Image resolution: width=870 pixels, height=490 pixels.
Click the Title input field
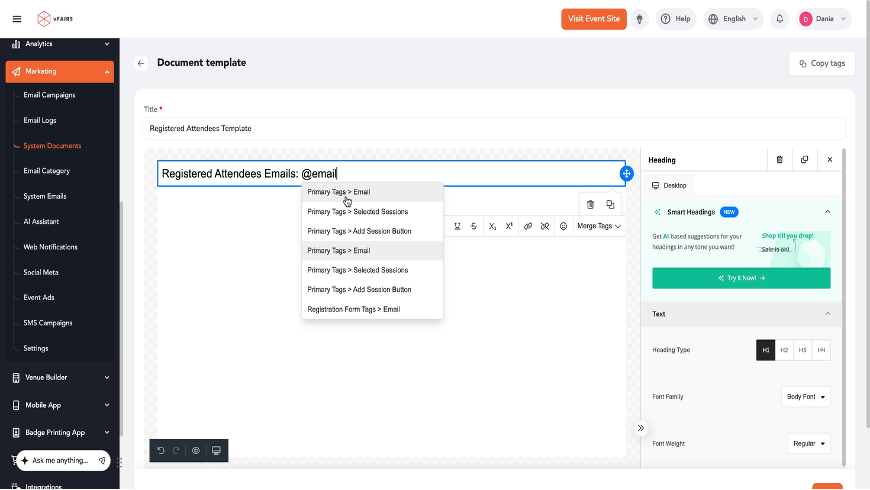point(494,128)
